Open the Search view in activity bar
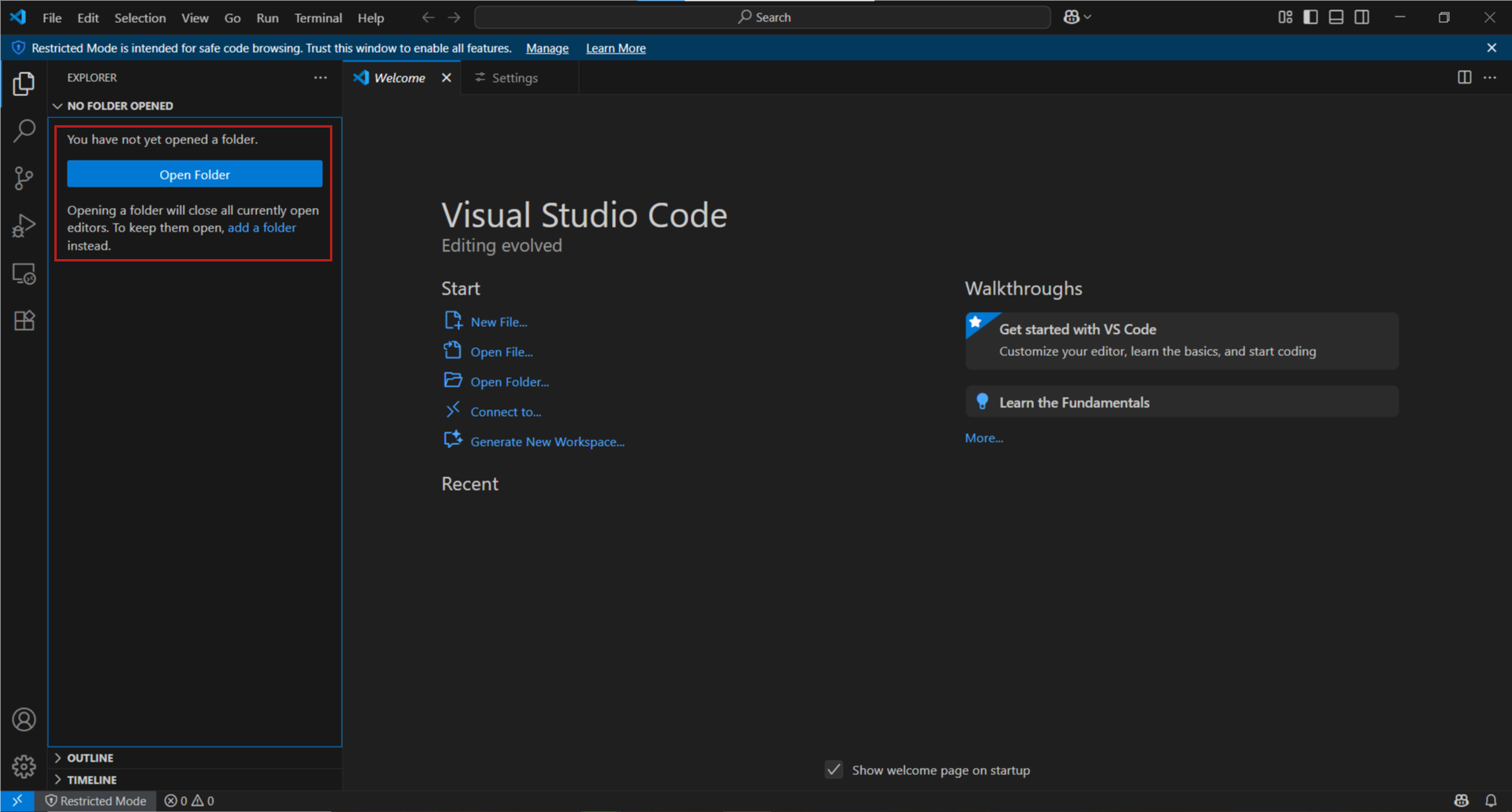Screen dimensions: 1512x812 click(x=24, y=131)
